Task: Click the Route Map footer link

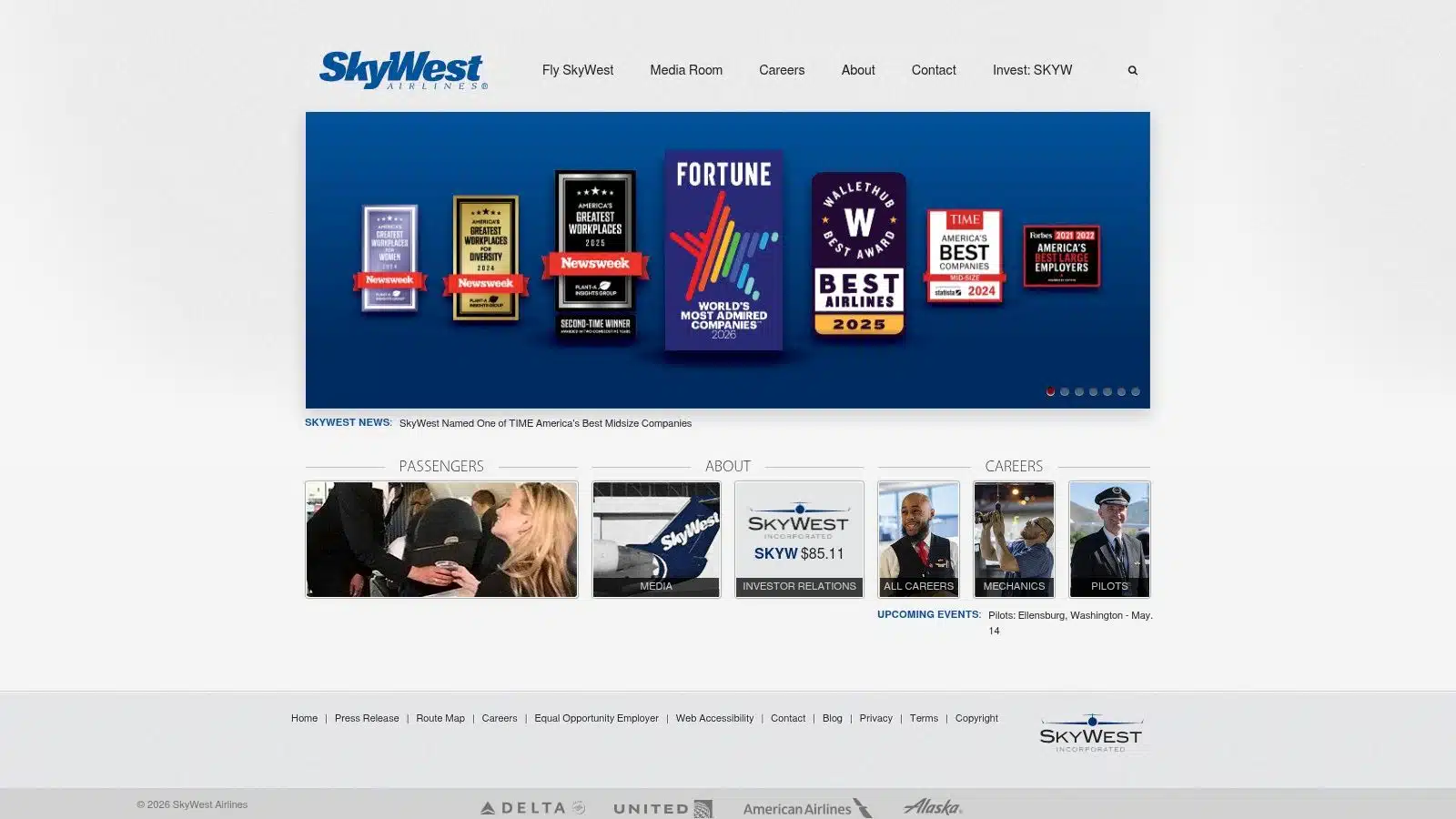Action: click(x=440, y=718)
